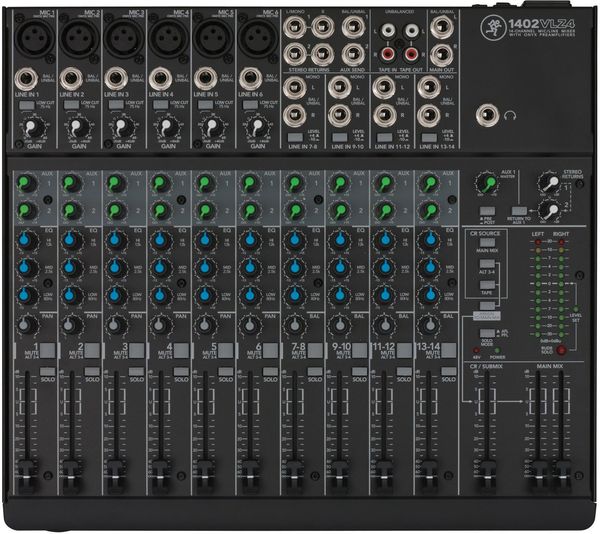Click channel 7-8 Low EQ blue knob
Viewport: 600px width, 534px height.
[x=295, y=295]
